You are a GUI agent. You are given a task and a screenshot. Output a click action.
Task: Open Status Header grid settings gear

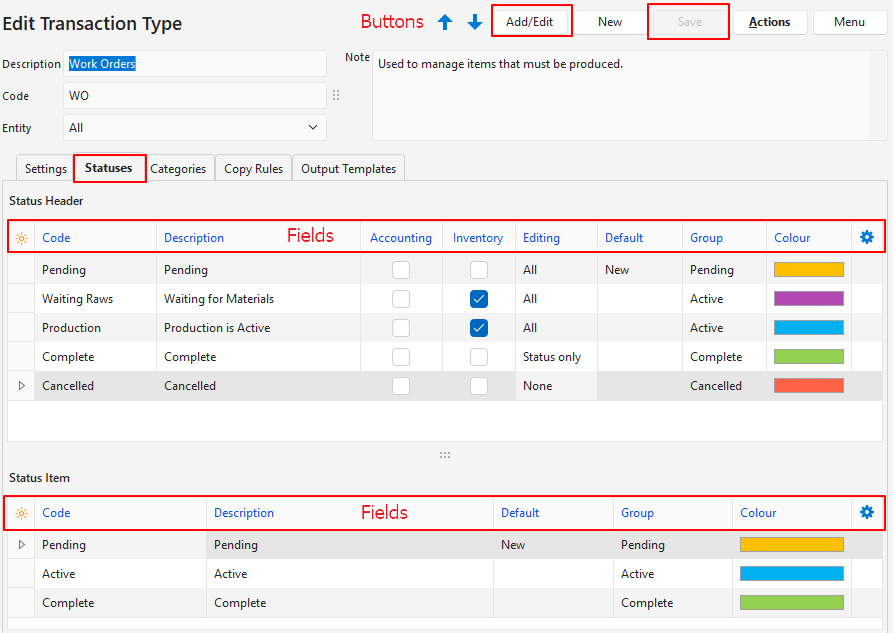[x=867, y=237]
